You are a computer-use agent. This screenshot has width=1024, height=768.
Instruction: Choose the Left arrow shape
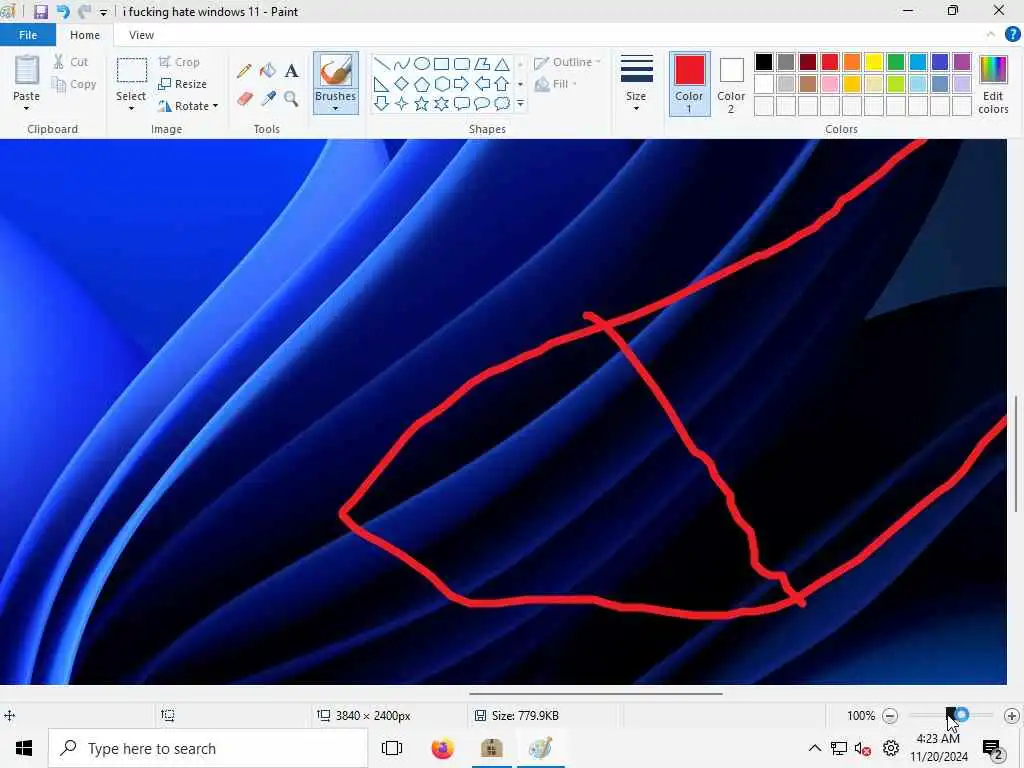click(482, 84)
